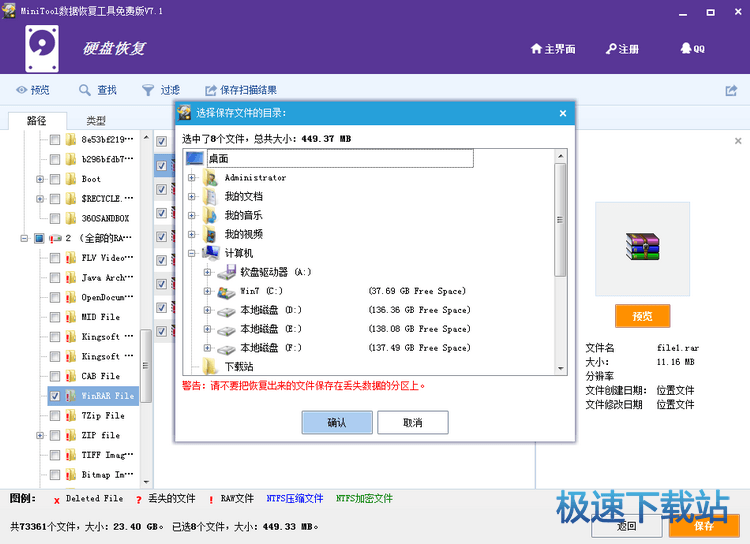Check the CAB File checkbox

[x=55, y=376]
